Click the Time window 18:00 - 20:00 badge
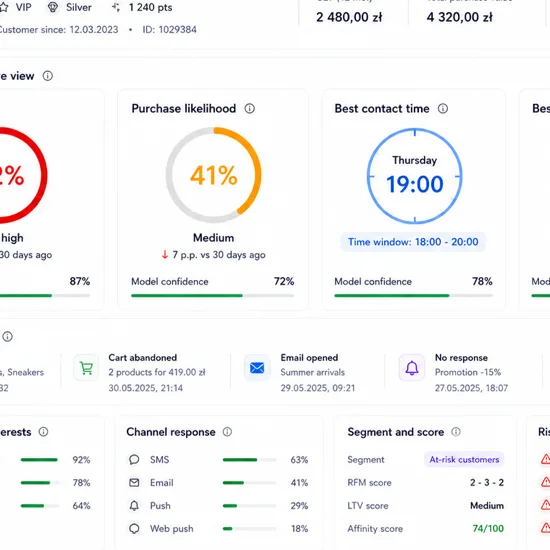This screenshot has width=550, height=550. 413,242
